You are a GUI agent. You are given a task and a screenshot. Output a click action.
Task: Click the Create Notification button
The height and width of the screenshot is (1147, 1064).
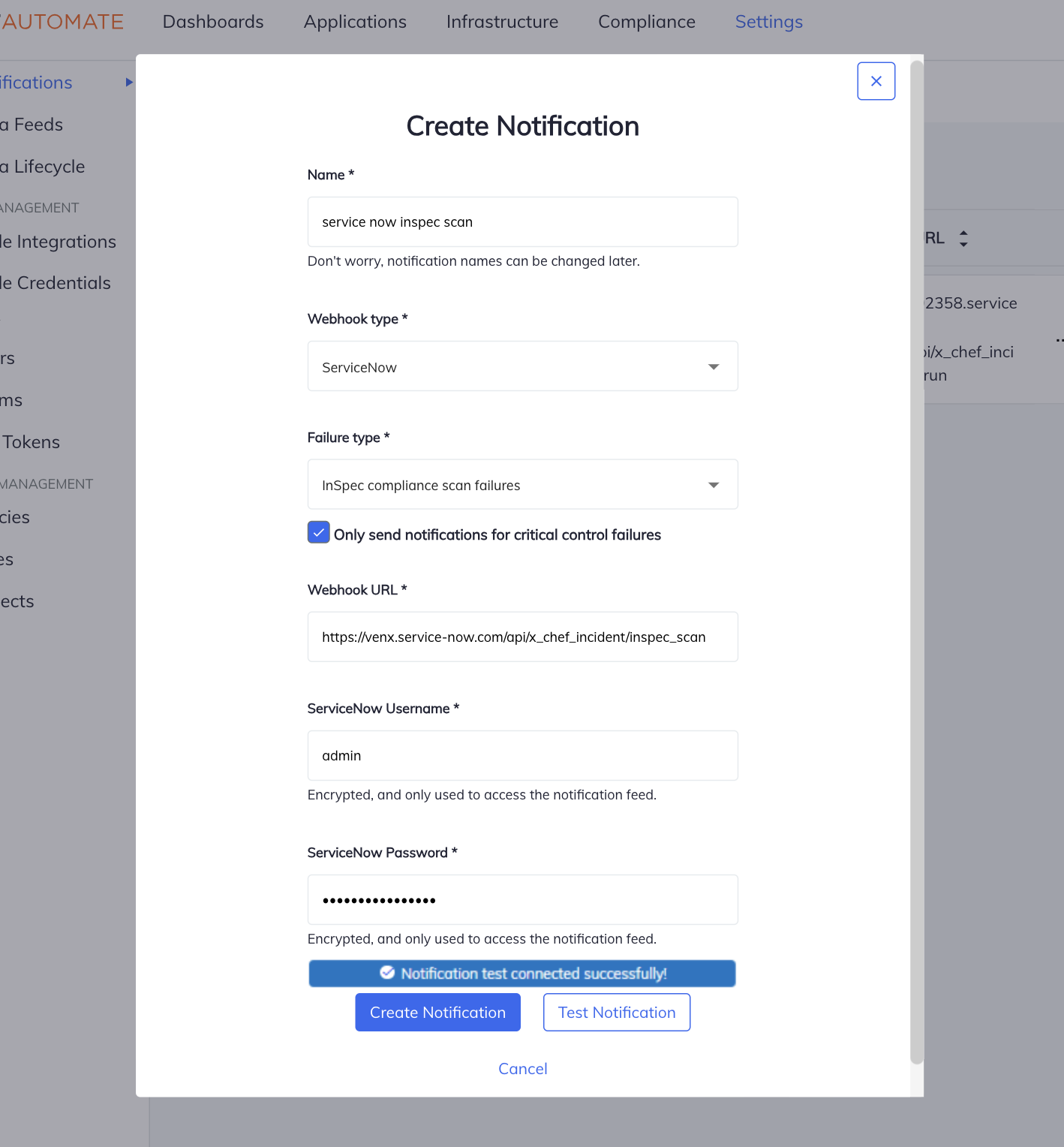point(437,1012)
